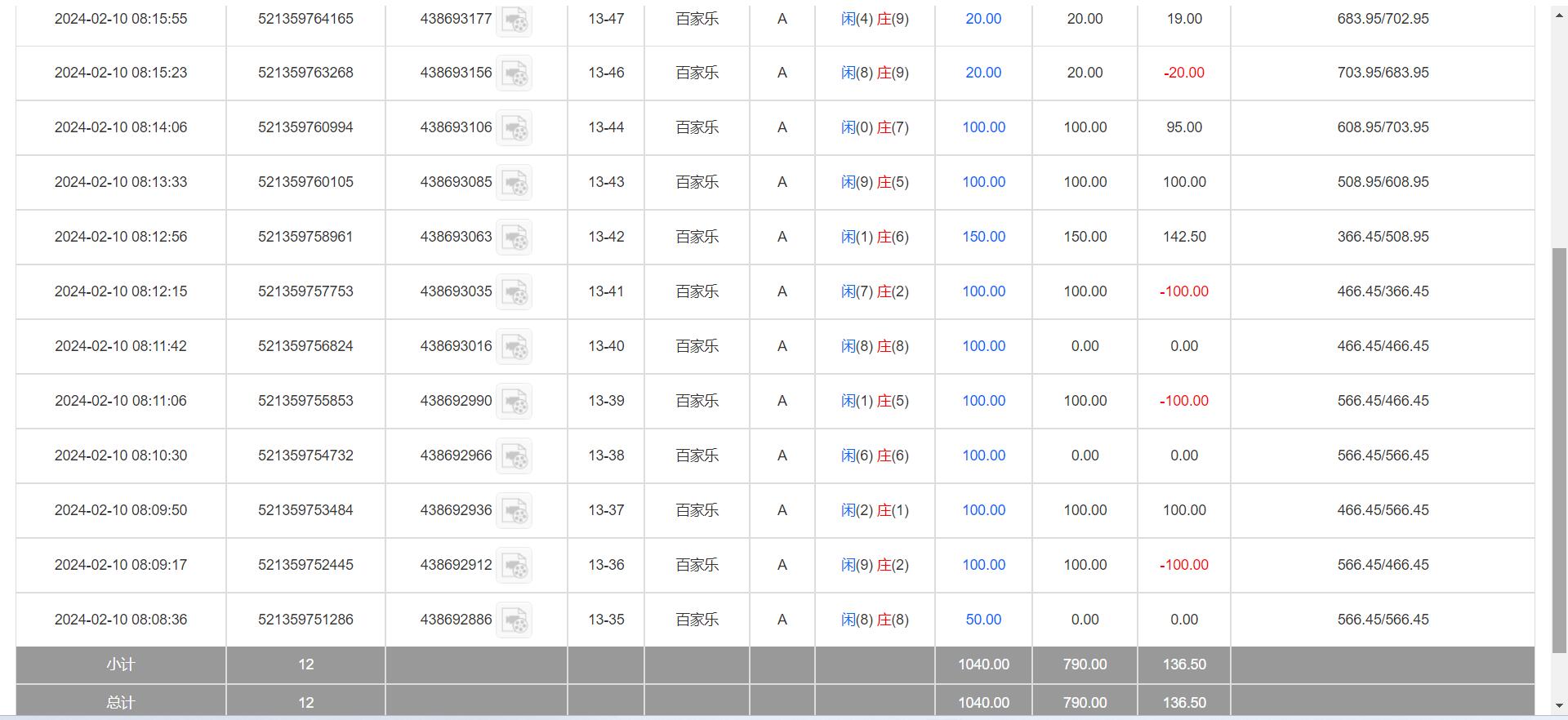Open video replay icon for round 438693063

(514, 238)
